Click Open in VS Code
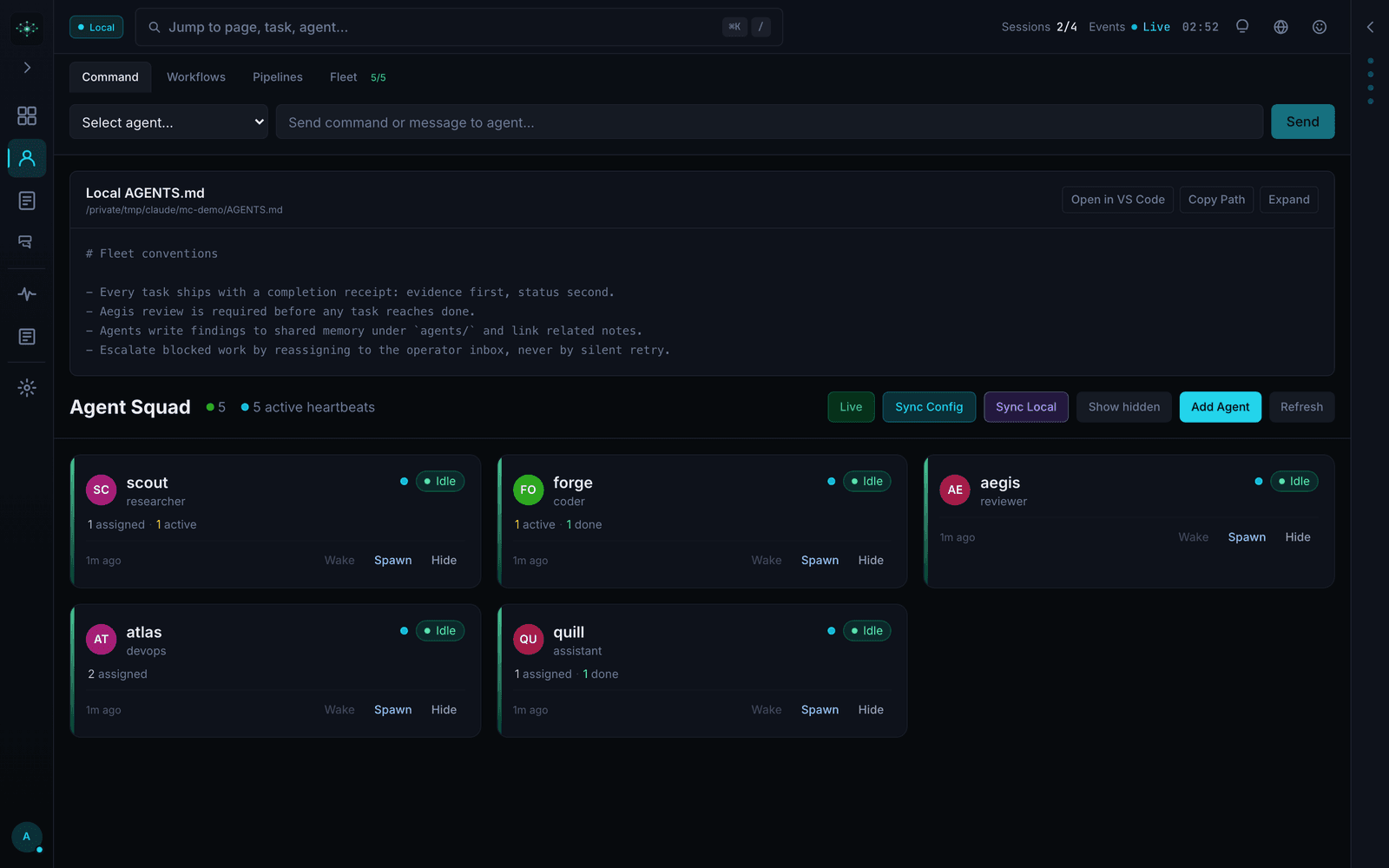Viewport: 1389px width, 868px height. (x=1117, y=200)
